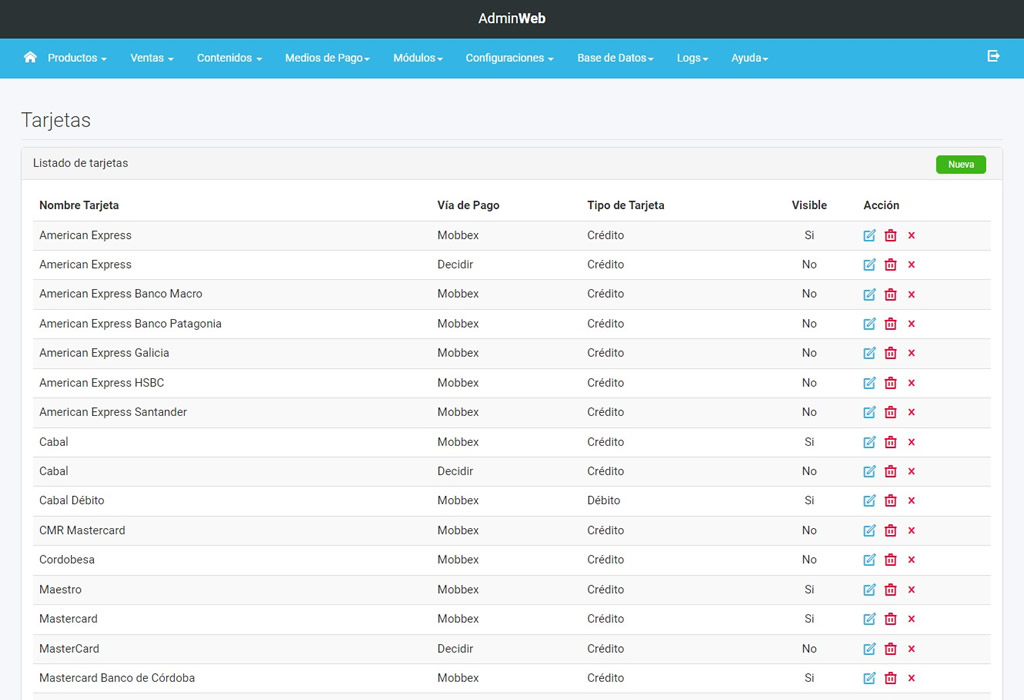Click the AdminWeb title link
Image resolution: width=1024 pixels, height=700 pixels.
[x=512, y=19]
